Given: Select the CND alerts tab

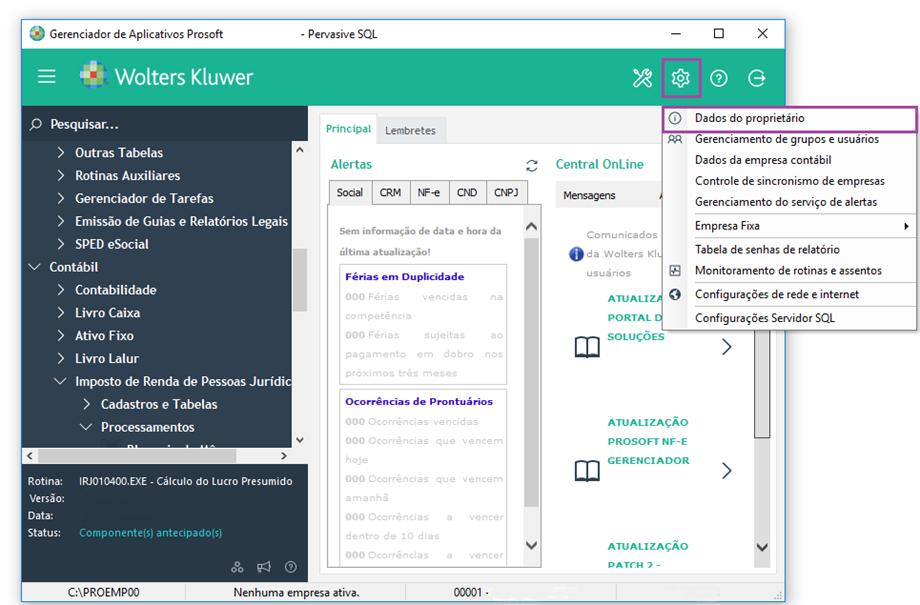Looking at the screenshot, I should tap(467, 192).
